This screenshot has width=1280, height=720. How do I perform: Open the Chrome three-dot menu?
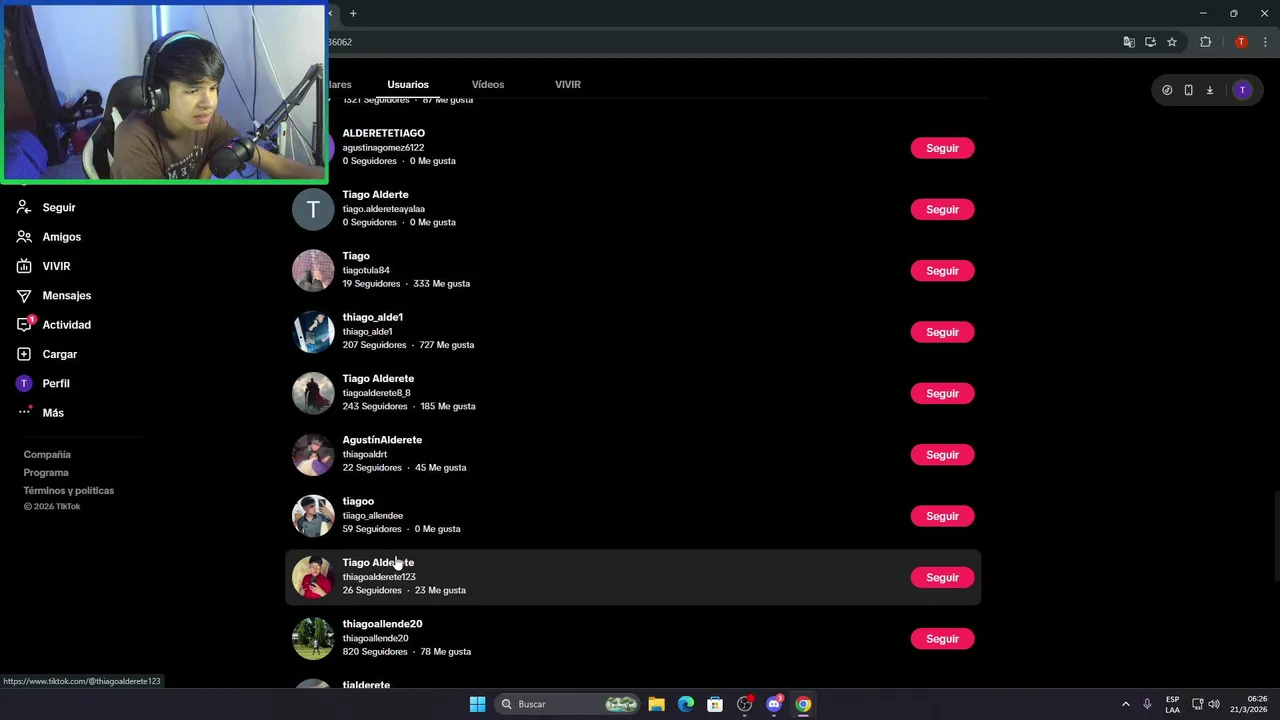point(1265,42)
